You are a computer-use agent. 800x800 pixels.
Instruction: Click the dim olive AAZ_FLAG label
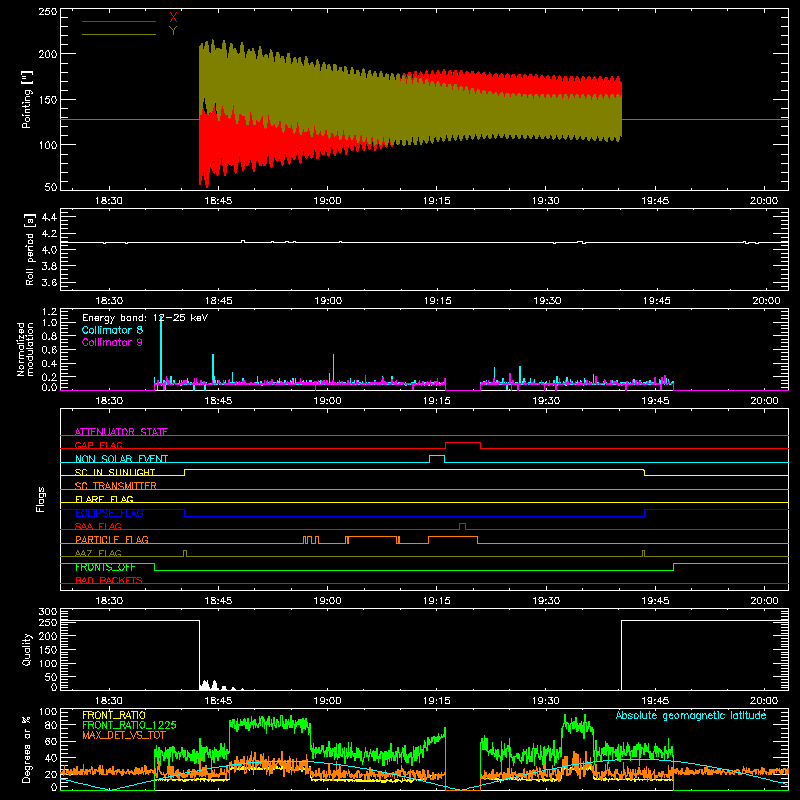tap(98, 553)
